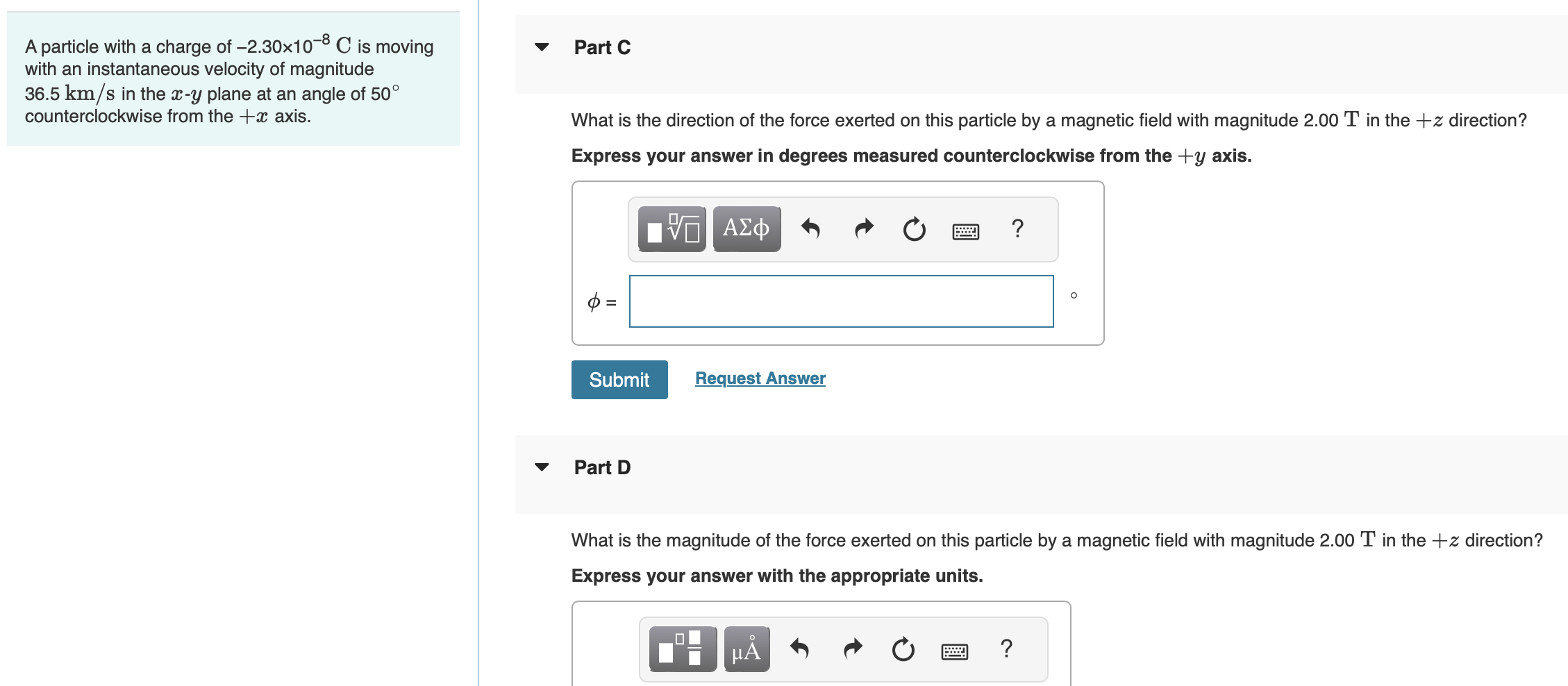Open the math template palette in Part C
Screen dimensions: 1568x686
pyautogui.click(x=671, y=228)
